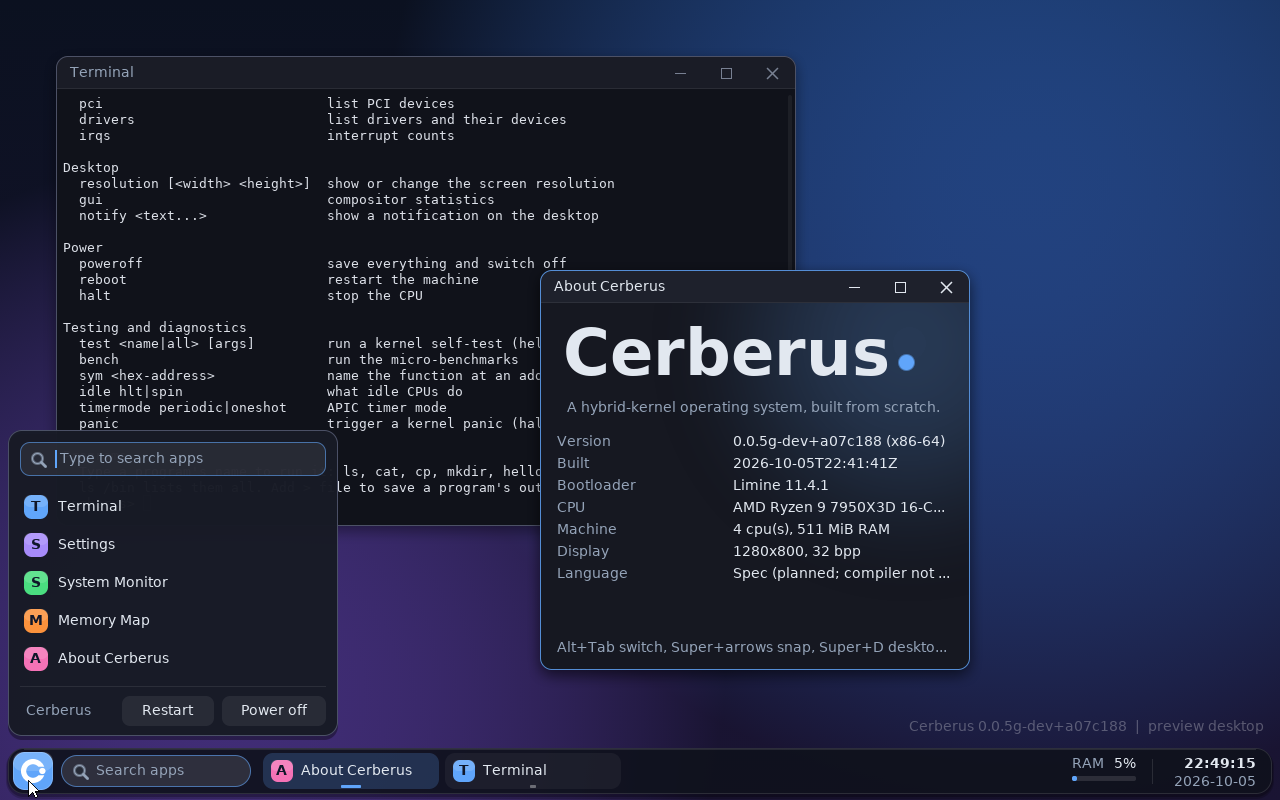Screen dimensions: 1280x800
Task: Maximize the About Cerberus window
Action: point(900,287)
